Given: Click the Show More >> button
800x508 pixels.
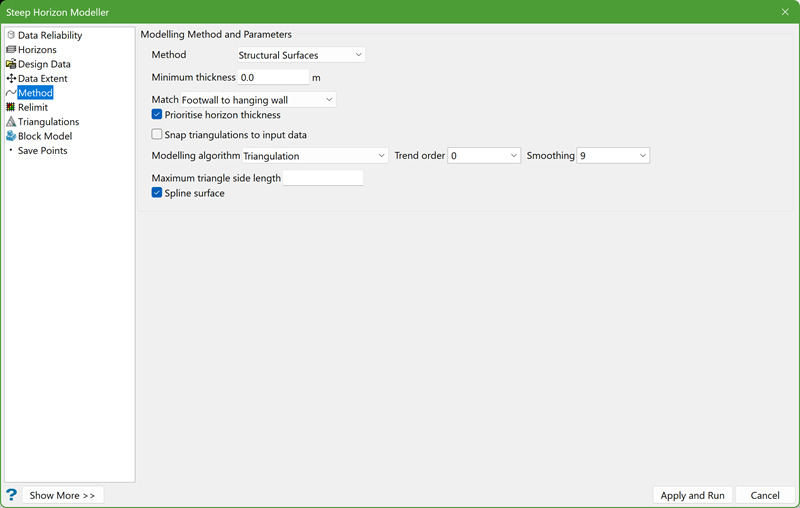Looking at the screenshot, I should coord(63,495).
